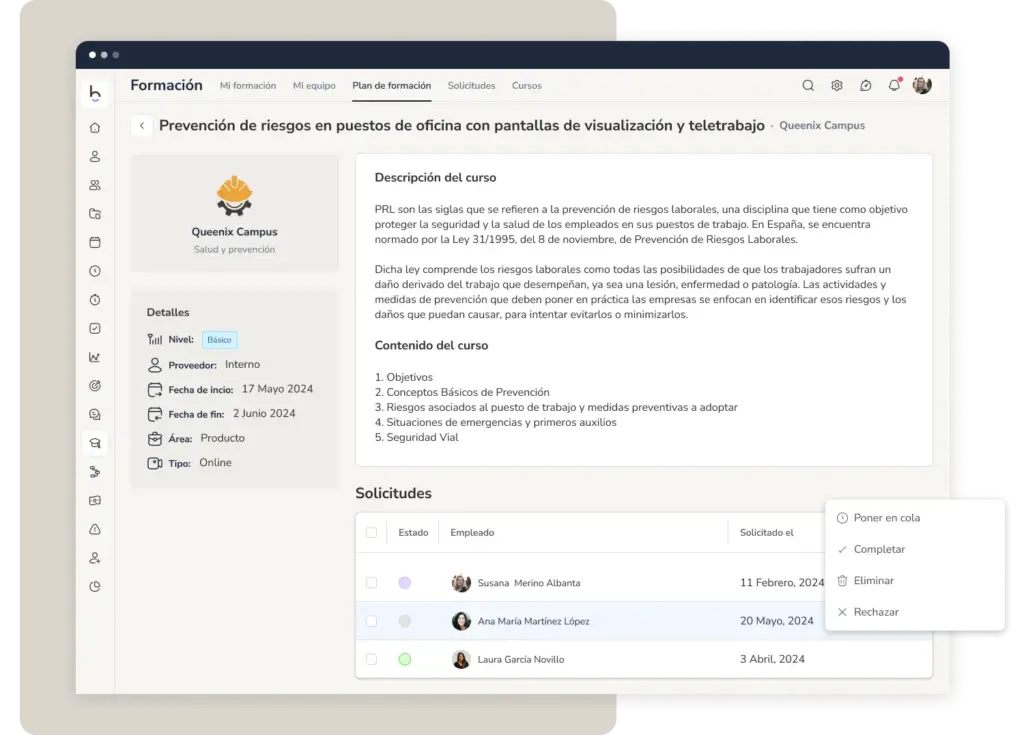Click the Formación module title
The image size is (1024, 735).
[167, 86]
